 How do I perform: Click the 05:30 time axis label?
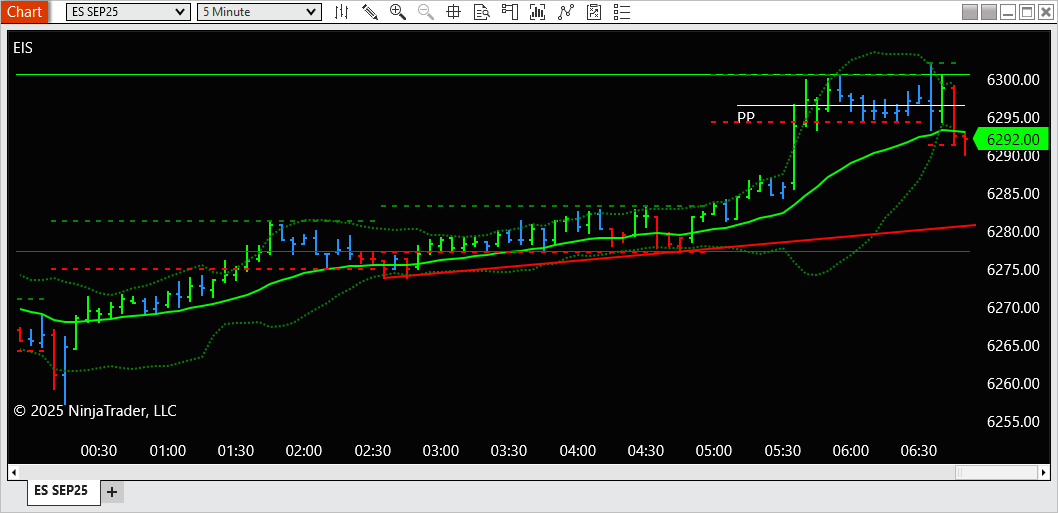(x=783, y=450)
